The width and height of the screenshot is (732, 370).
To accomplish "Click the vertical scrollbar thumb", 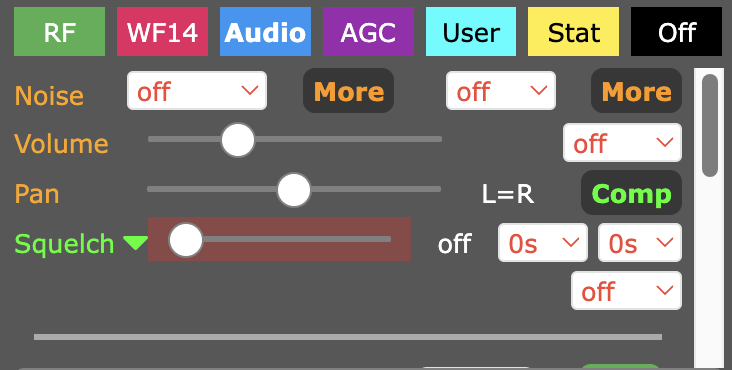I will point(710,125).
